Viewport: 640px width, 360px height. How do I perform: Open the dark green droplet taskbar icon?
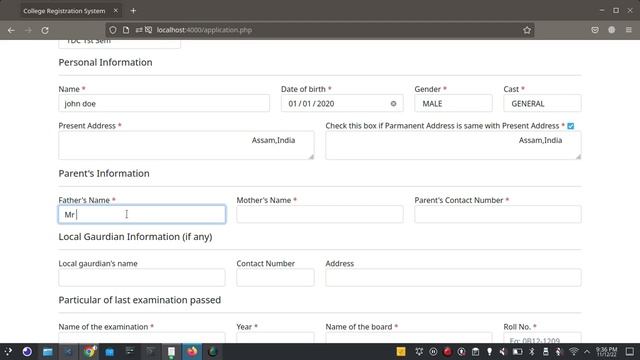pos(213,351)
